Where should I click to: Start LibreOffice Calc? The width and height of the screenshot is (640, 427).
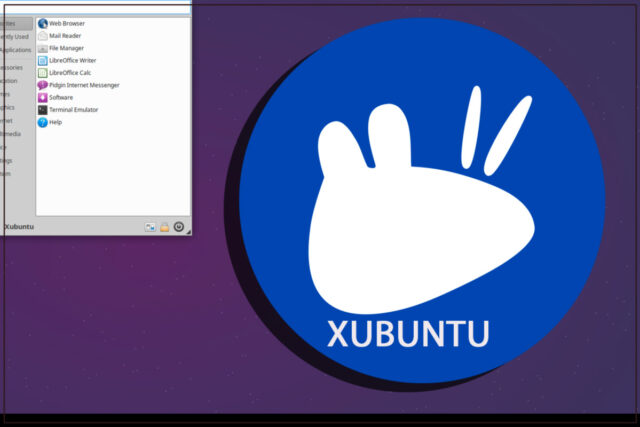tap(113, 73)
